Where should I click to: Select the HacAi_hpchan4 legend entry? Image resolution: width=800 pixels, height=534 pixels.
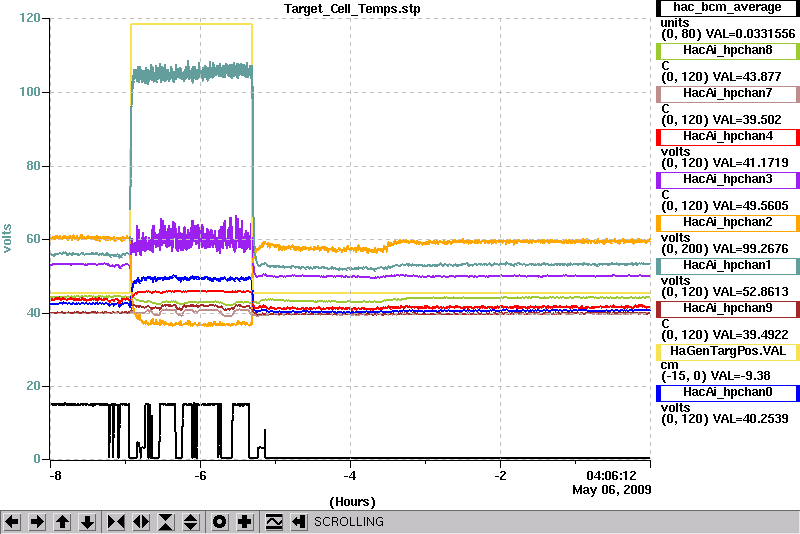click(x=727, y=137)
